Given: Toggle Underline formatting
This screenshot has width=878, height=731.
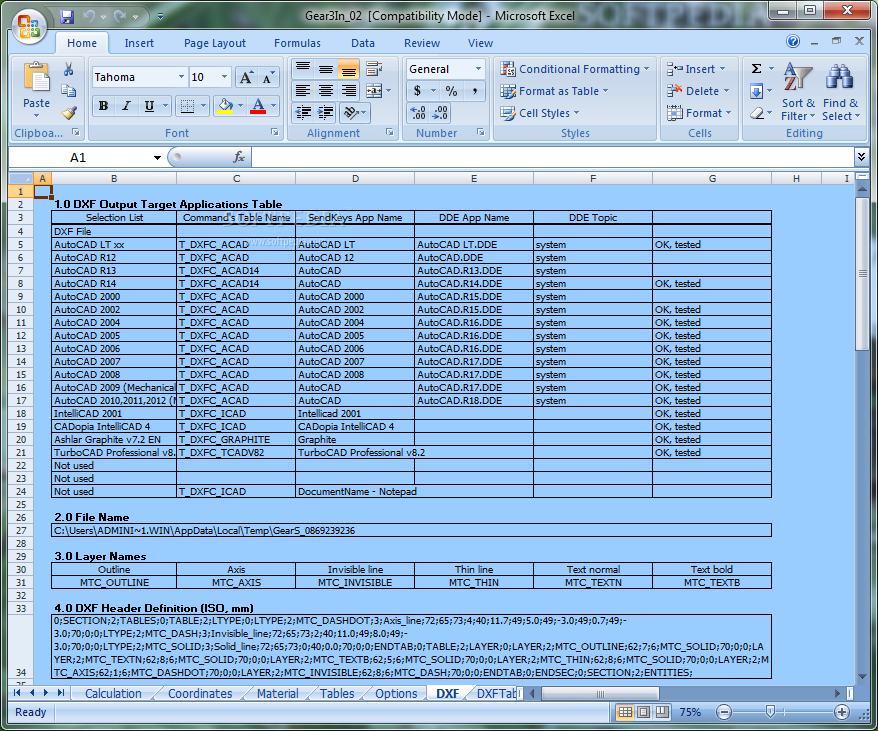Looking at the screenshot, I should (x=149, y=105).
